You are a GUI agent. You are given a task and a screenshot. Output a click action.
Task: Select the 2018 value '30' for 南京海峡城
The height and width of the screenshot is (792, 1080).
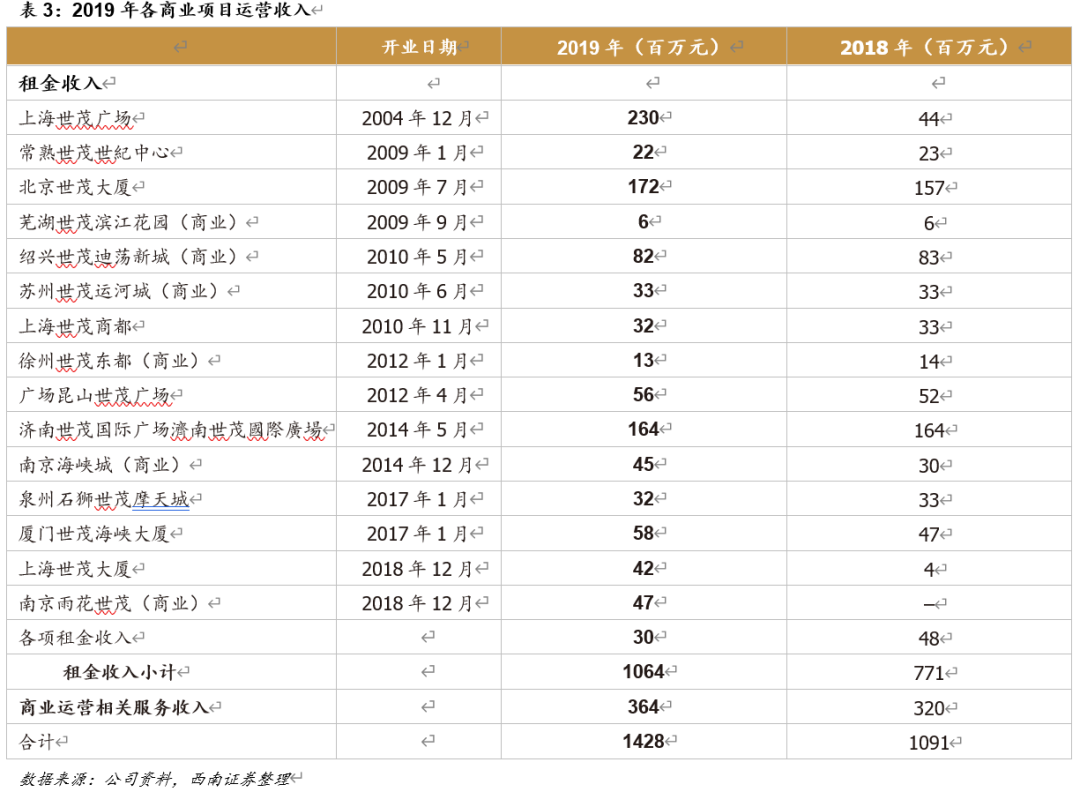pos(928,466)
